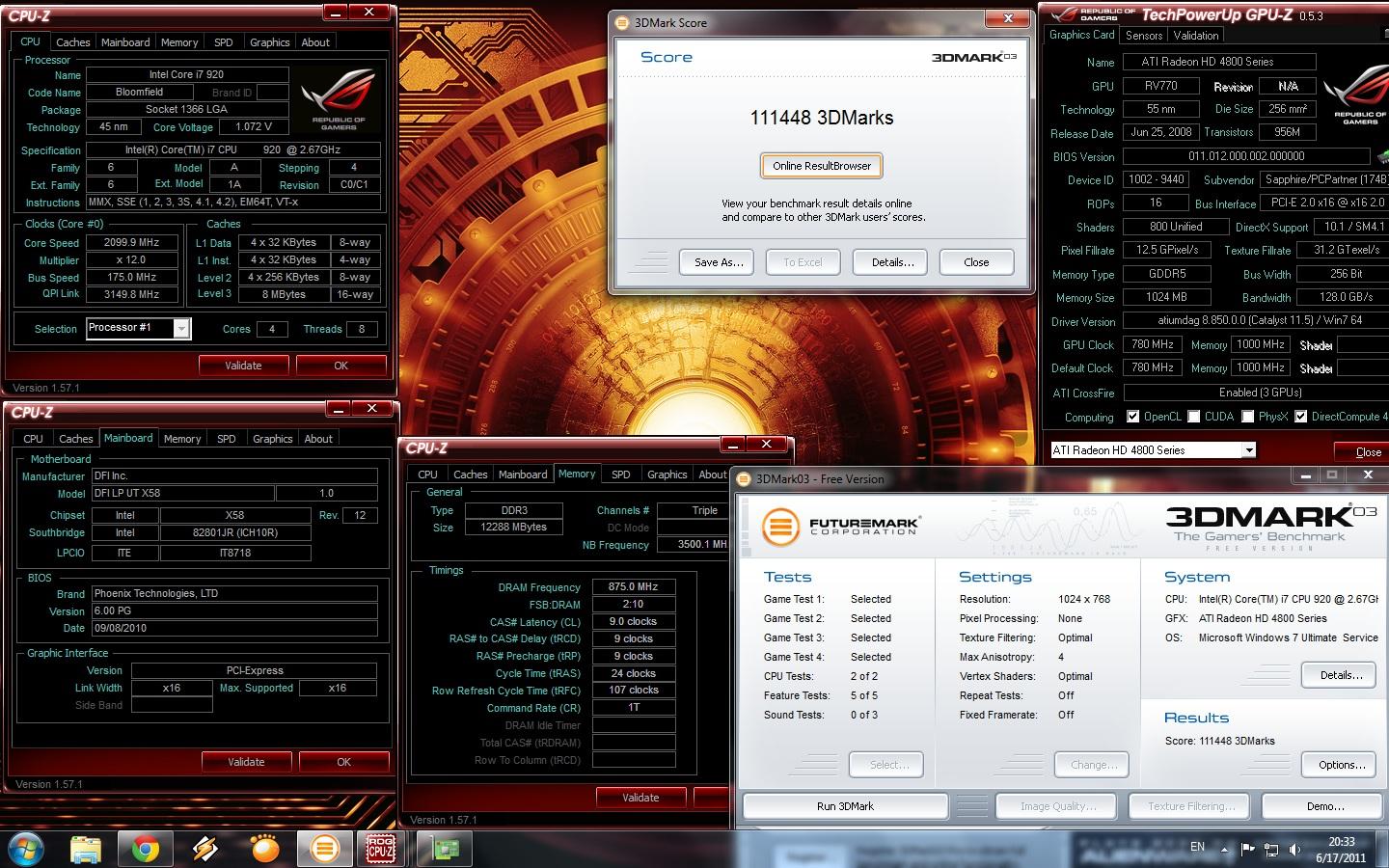The image size is (1389, 868).
Task: Open the Caches tab in top CPU-Z window
Action: tap(73, 42)
